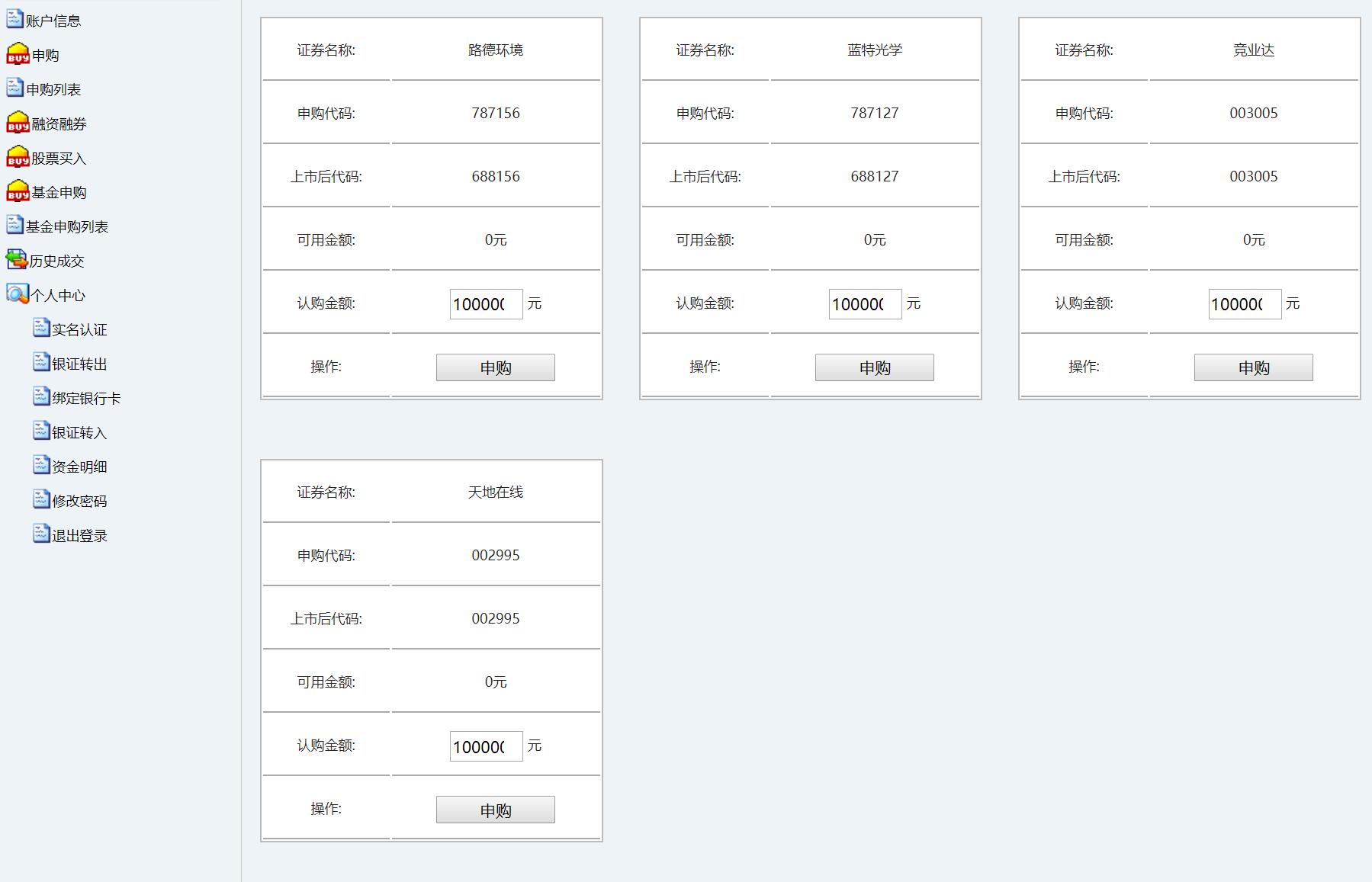Click the BUY icon beside 融资融券
Screen dimensions: 1372x882
[x=18, y=123]
